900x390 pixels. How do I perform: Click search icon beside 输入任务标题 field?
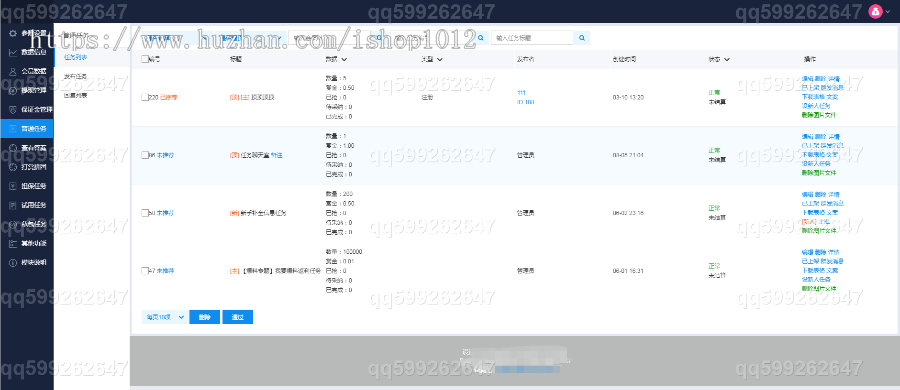click(x=582, y=38)
